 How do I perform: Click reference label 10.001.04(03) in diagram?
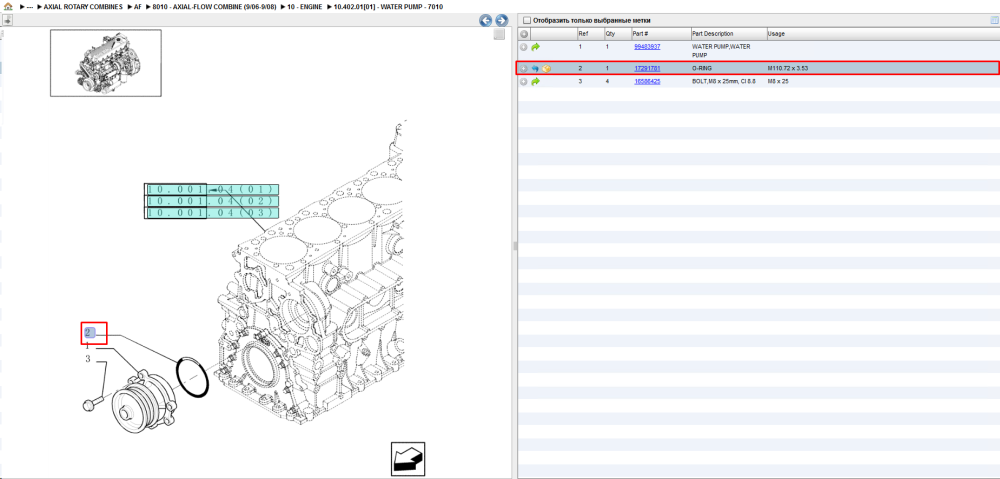[212, 213]
